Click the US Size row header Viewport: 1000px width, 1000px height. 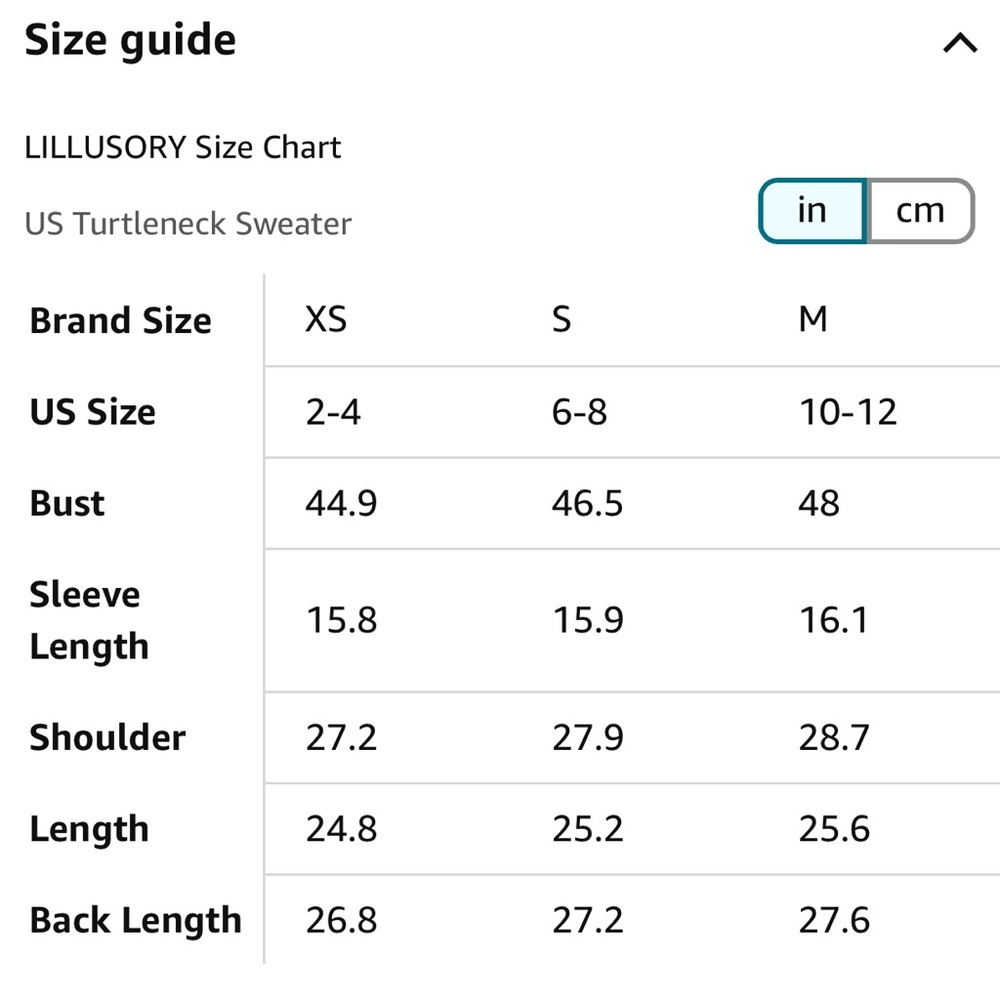point(92,411)
